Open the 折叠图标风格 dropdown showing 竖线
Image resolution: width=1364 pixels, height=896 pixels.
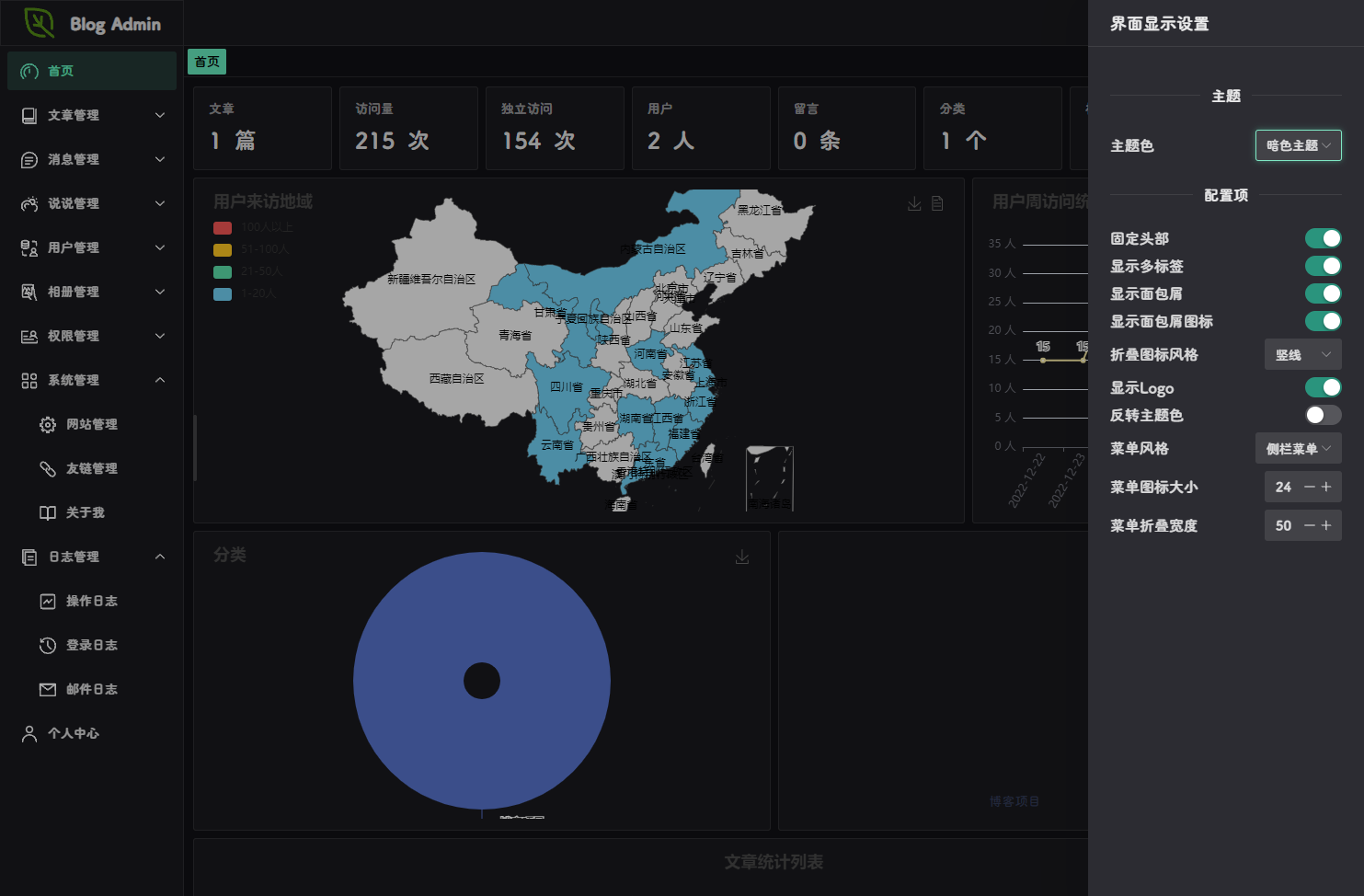click(1303, 354)
